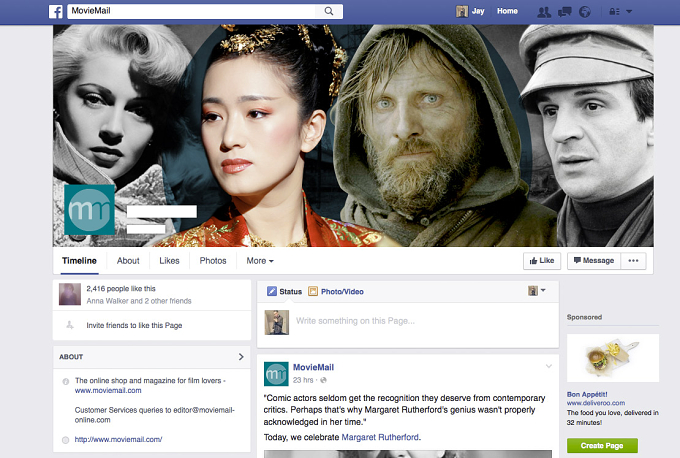Open Jay's profile name link
This screenshot has height=458, width=680.
pyautogui.click(x=478, y=11)
